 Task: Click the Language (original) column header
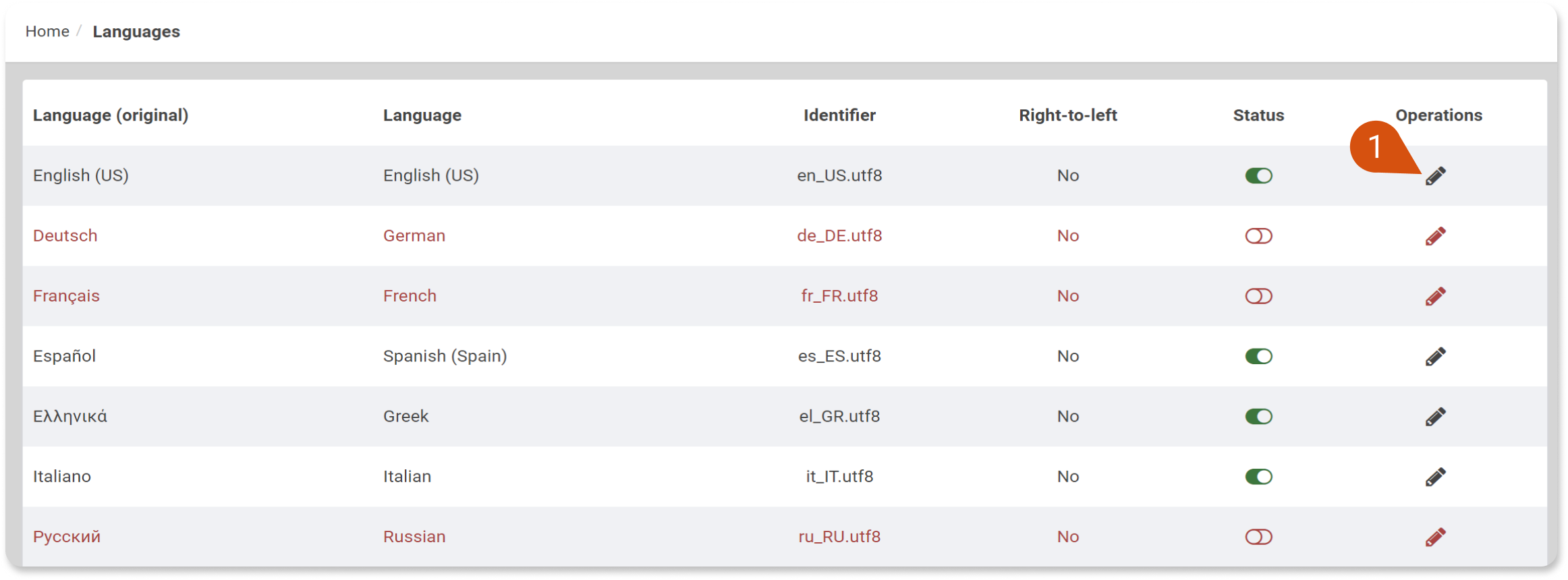click(111, 115)
